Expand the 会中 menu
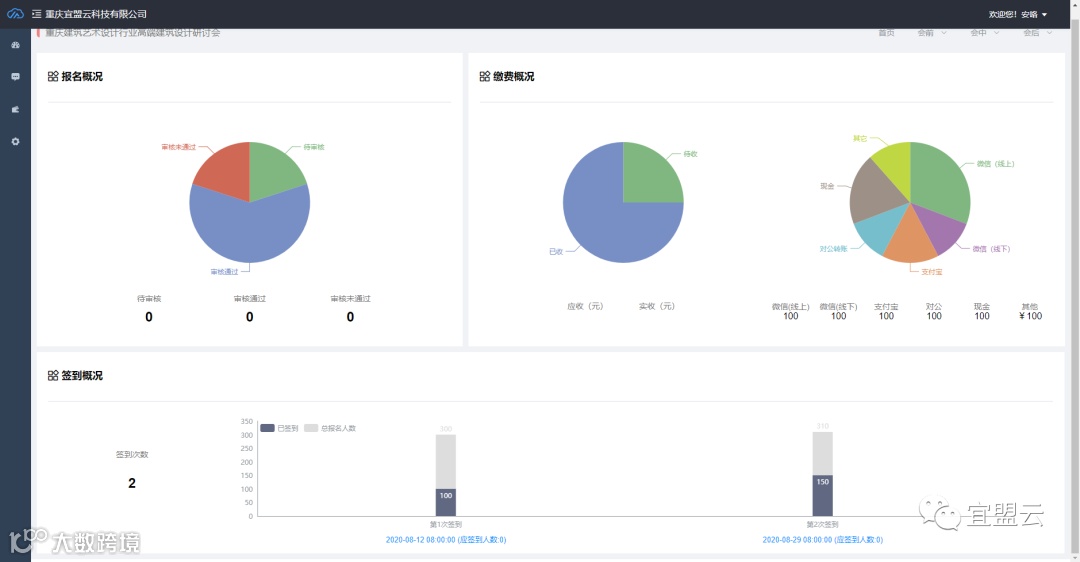 tap(985, 32)
